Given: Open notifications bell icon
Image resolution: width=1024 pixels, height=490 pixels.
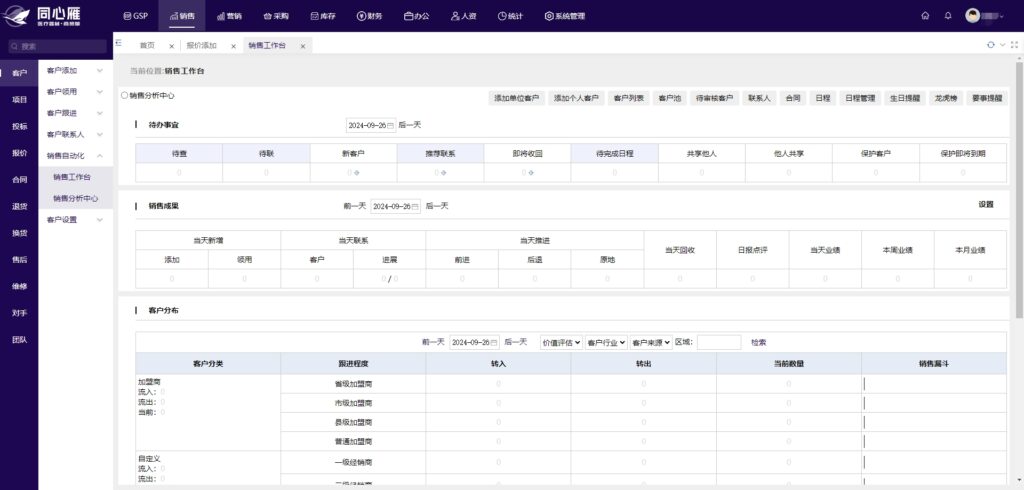Looking at the screenshot, I should pos(948,16).
